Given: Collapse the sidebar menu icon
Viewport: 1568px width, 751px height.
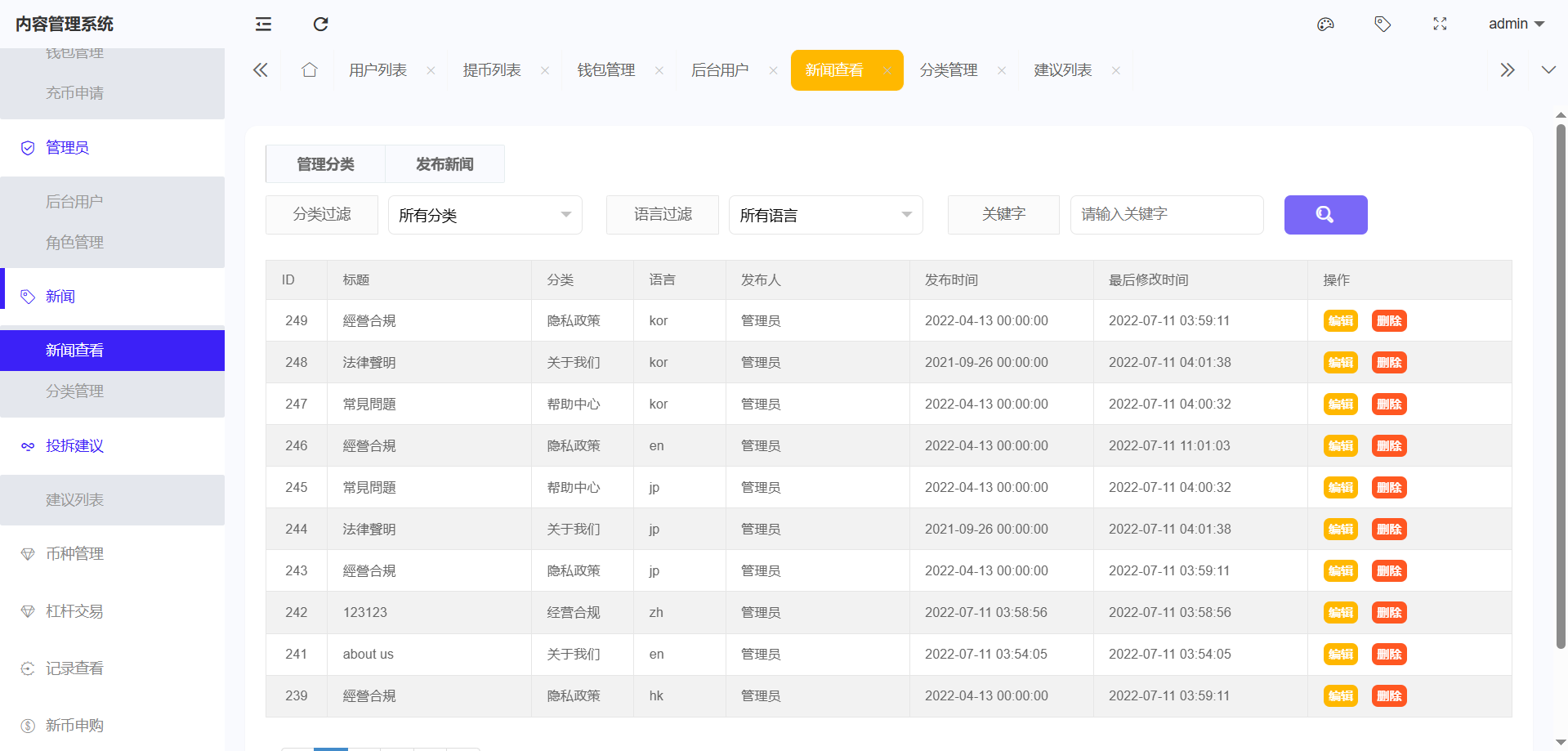Looking at the screenshot, I should click(x=263, y=25).
